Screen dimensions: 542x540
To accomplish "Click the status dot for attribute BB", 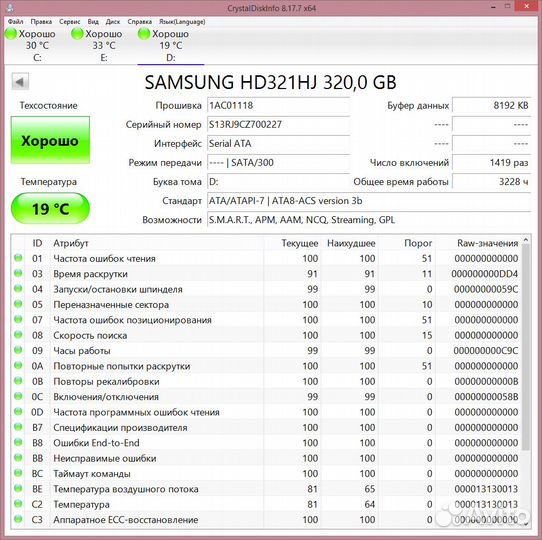I will pyautogui.click(x=18, y=458).
